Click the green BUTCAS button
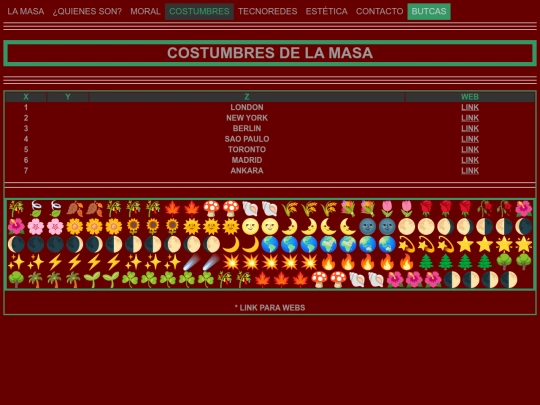Screen dimensions: 540x405 [x=429, y=11]
